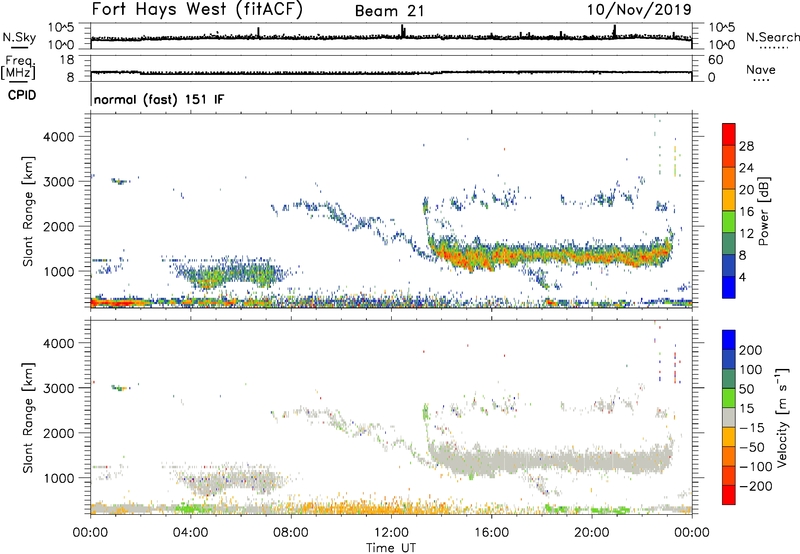The image size is (800, 554).
Task: Click the 'N.Search' legend label
Action: (772, 37)
